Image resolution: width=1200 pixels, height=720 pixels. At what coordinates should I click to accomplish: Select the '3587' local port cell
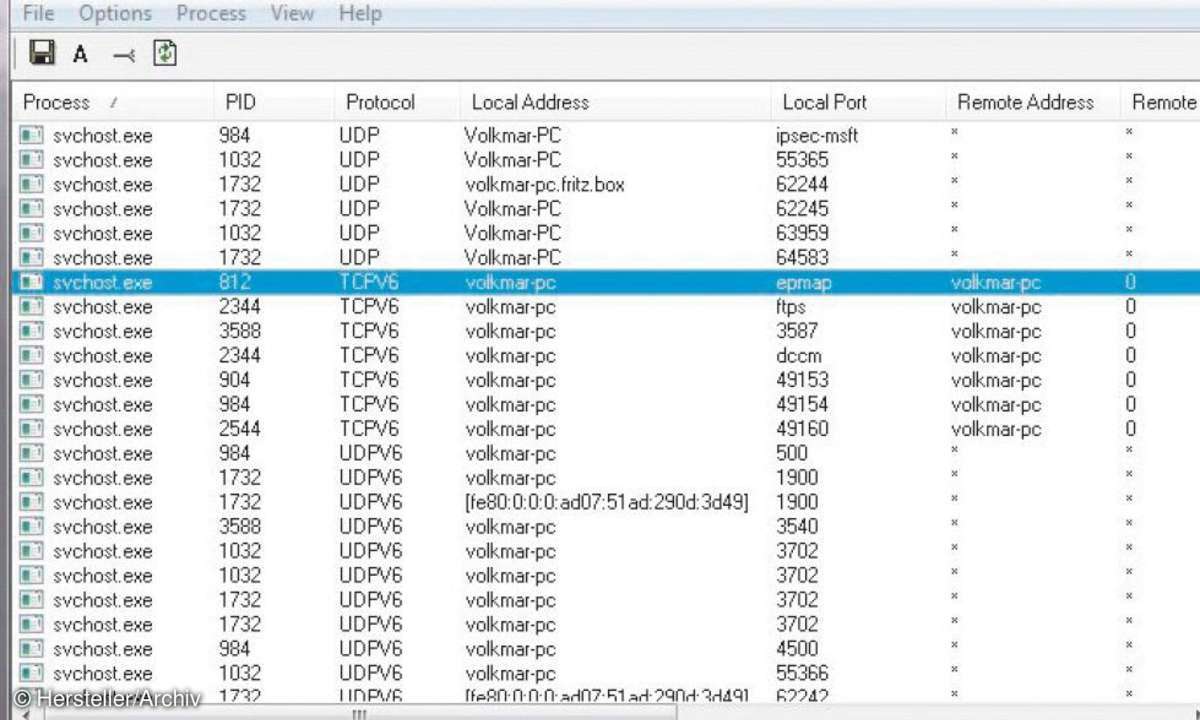tap(797, 331)
